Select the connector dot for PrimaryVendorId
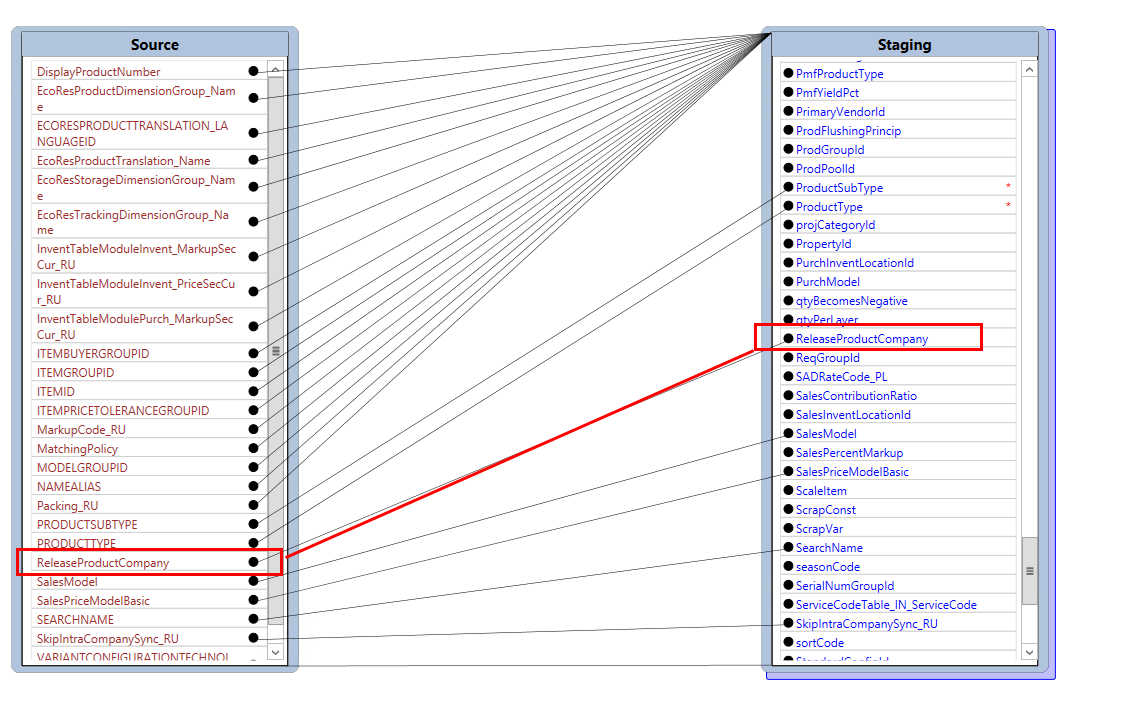 pyautogui.click(x=789, y=111)
